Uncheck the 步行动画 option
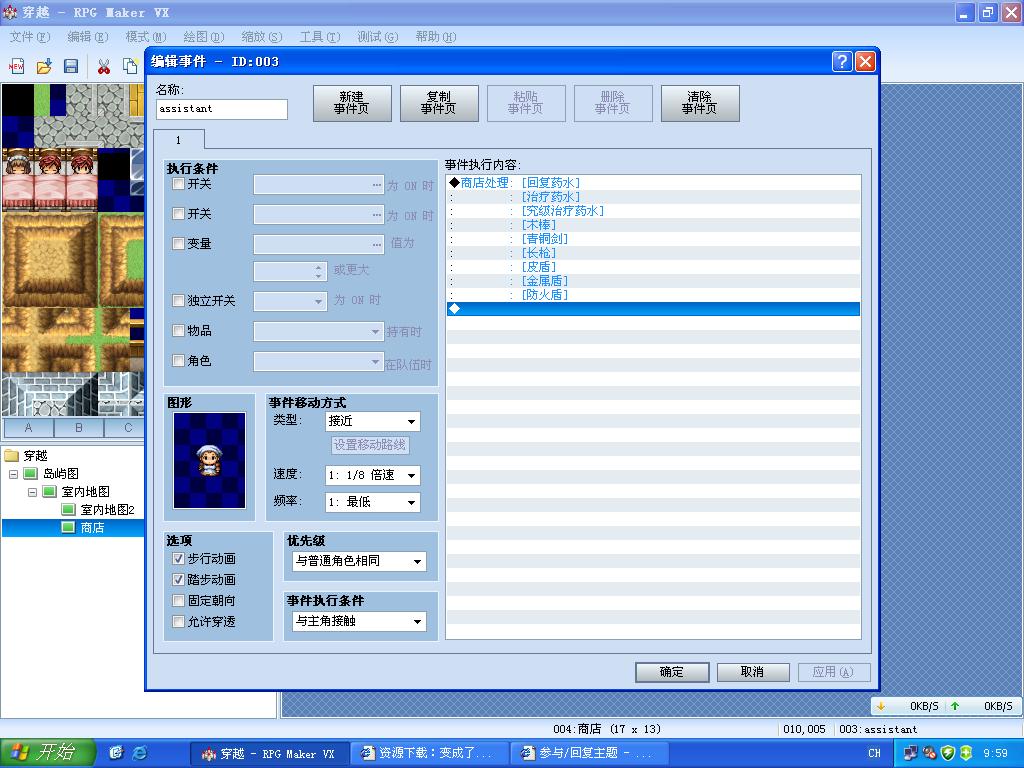The height and width of the screenshot is (768, 1024). point(178,558)
